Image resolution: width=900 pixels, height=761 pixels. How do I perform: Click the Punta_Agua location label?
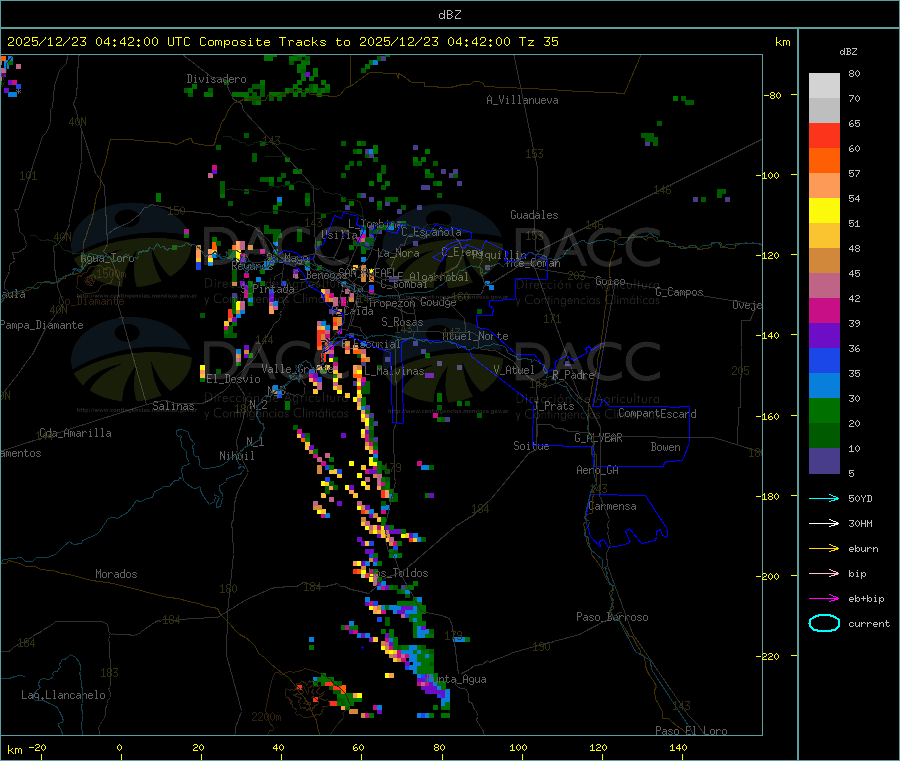click(457, 679)
